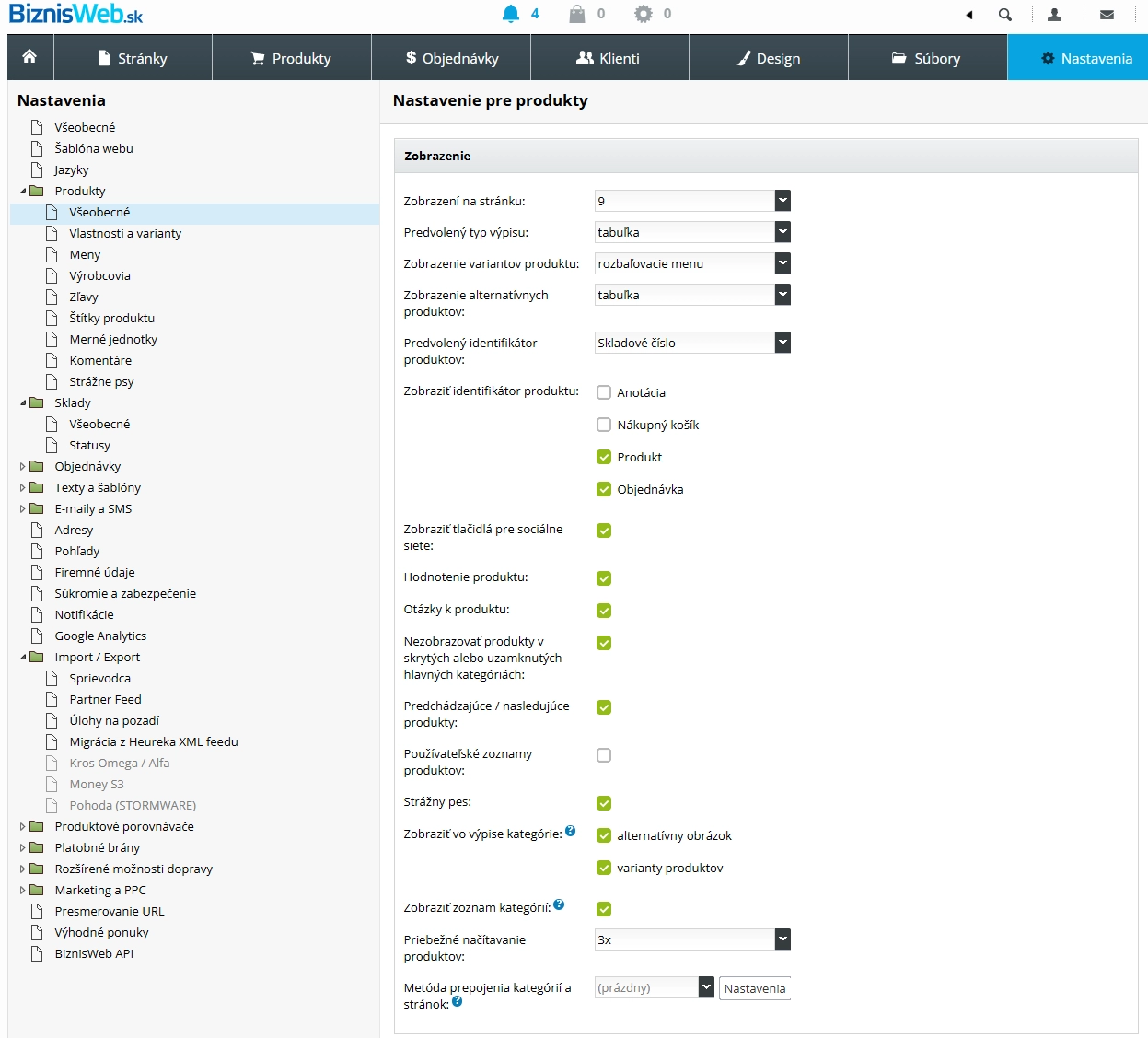
Task: Go to the home icon tab
Action: 30,57
